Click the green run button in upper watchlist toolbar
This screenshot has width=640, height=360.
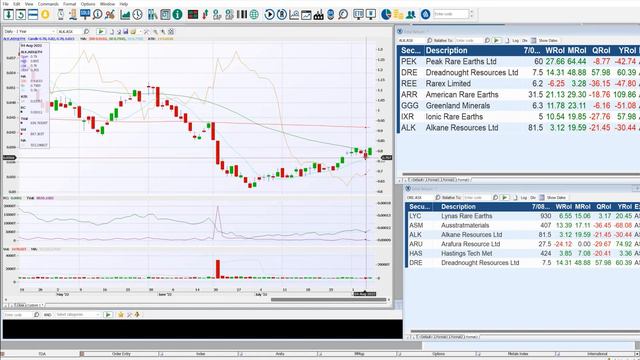click(496, 40)
